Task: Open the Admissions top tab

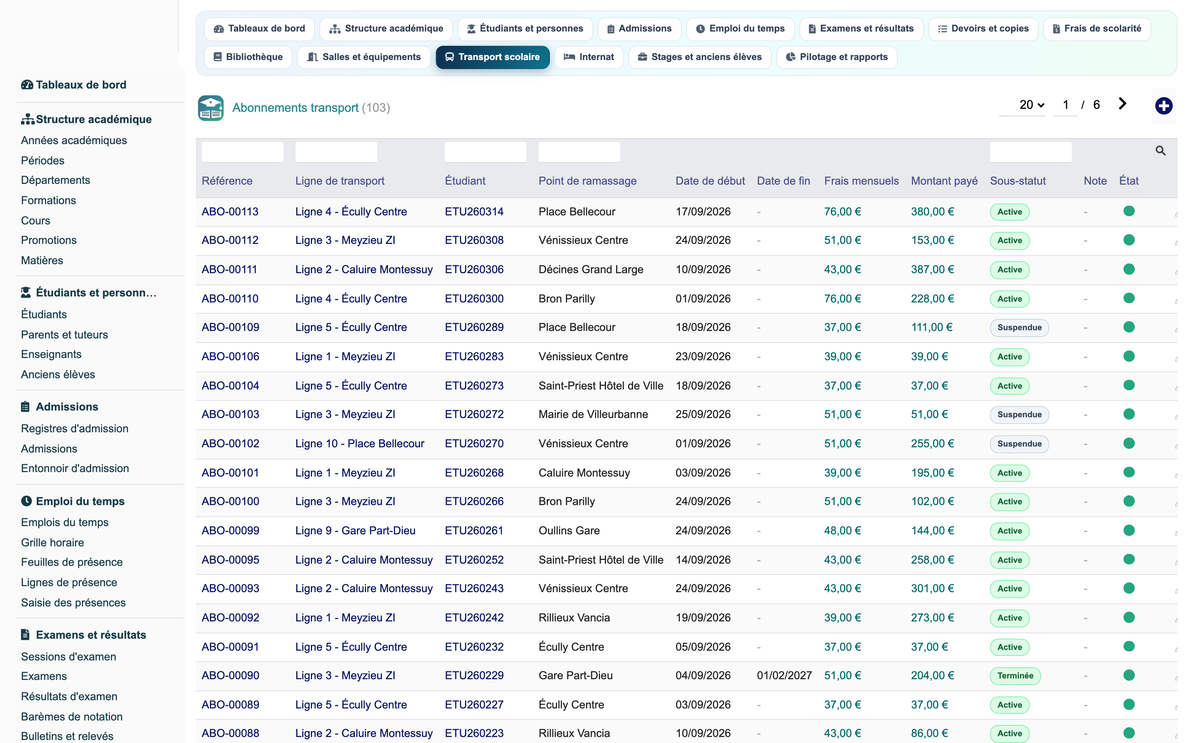Action: tap(639, 29)
